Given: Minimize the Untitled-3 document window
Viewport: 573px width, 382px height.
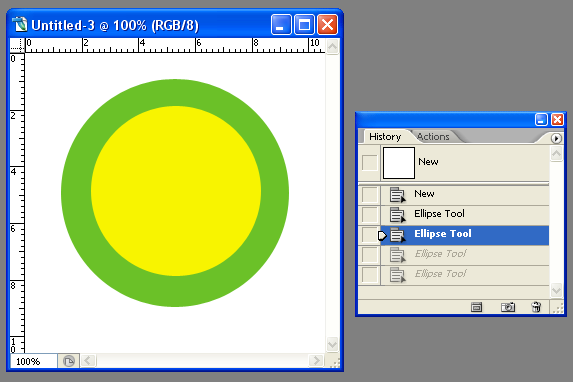Looking at the screenshot, I should [281, 25].
